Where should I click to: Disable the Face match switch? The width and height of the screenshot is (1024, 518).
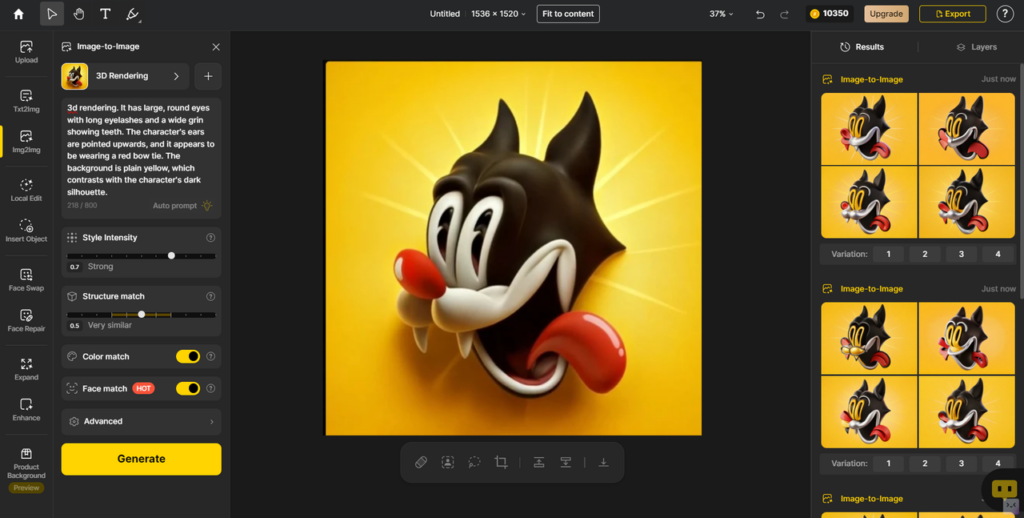[x=187, y=388]
